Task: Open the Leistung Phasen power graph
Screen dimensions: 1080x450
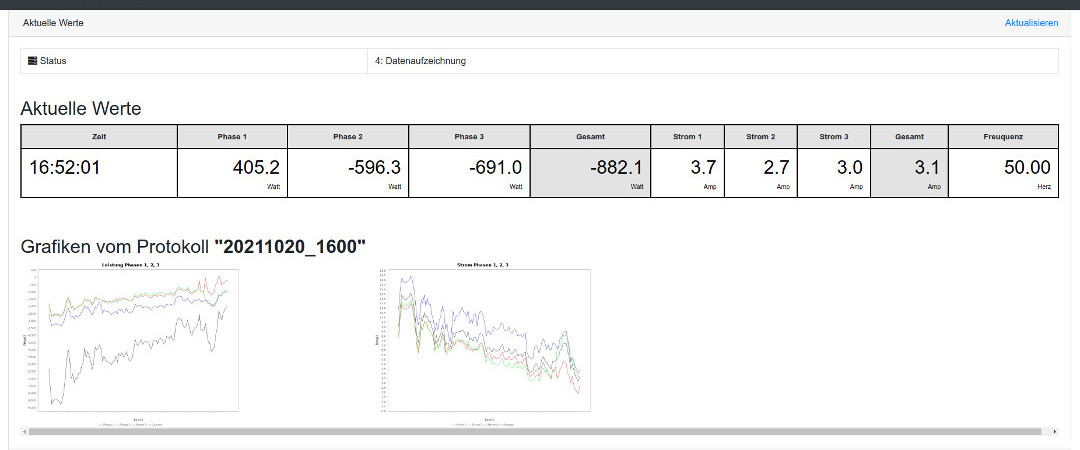Action: point(131,340)
